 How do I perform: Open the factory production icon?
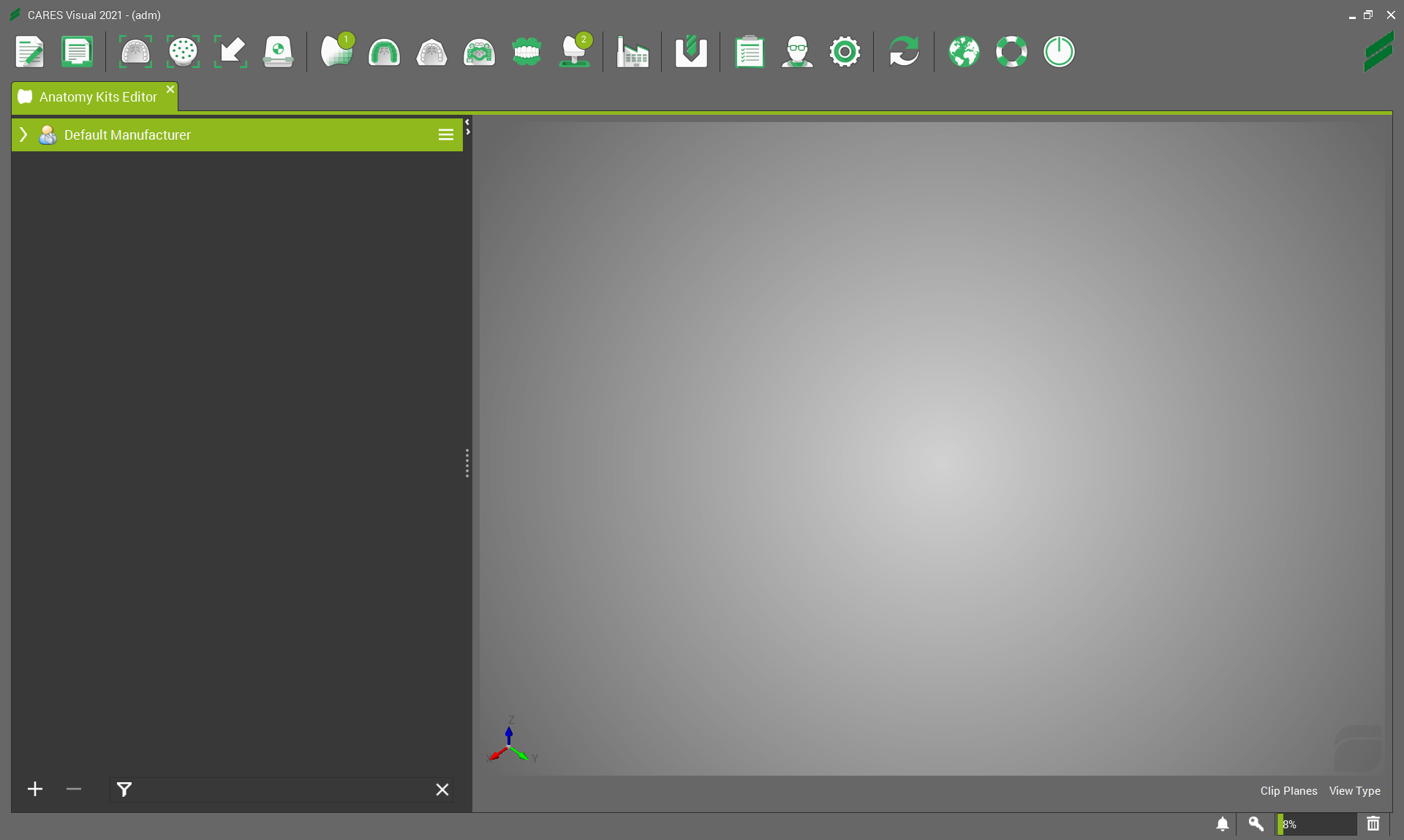pyautogui.click(x=633, y=52)
